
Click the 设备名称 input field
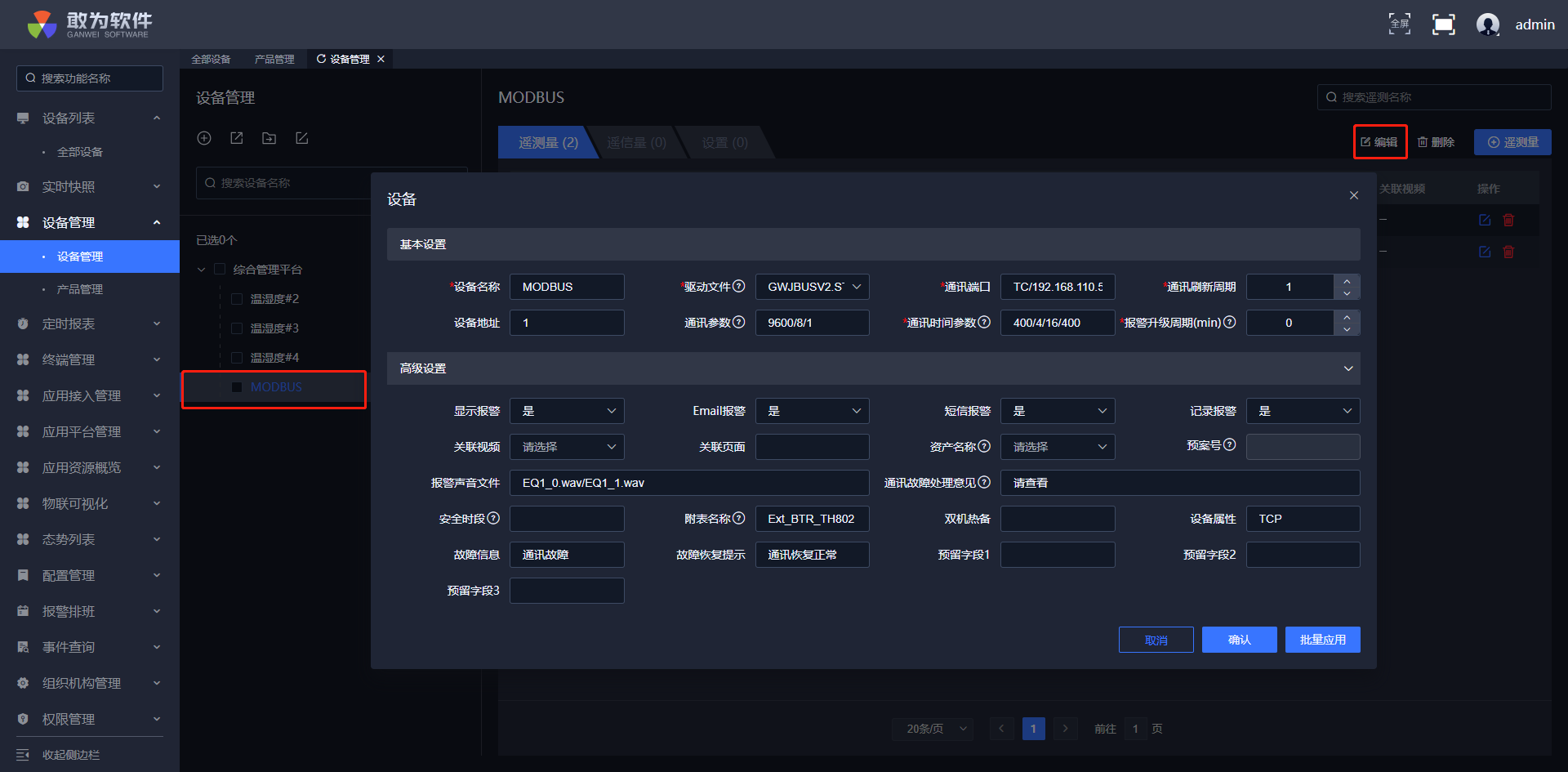coord(567,287)
